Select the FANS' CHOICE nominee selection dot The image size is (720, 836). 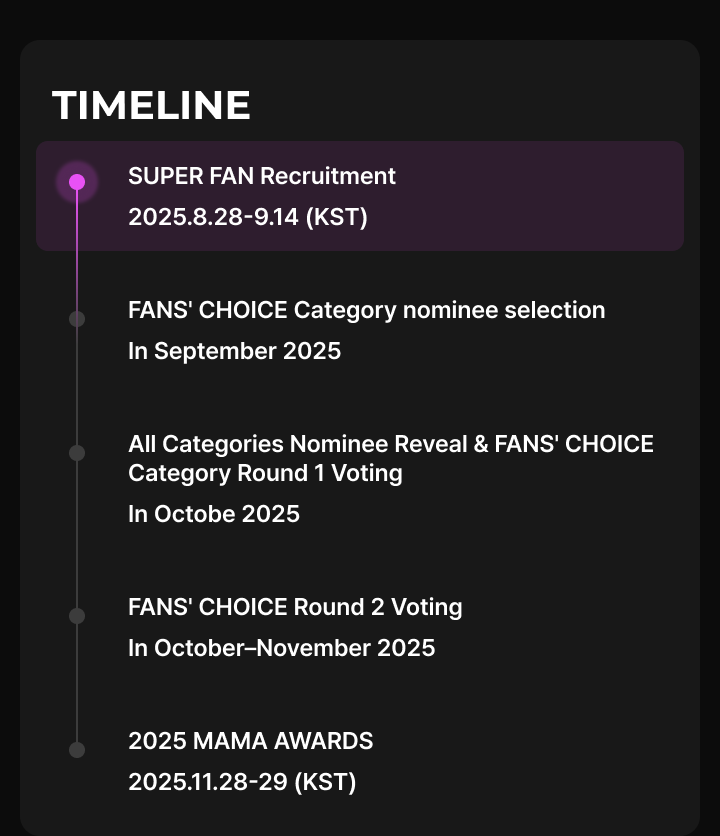(77, 319)
